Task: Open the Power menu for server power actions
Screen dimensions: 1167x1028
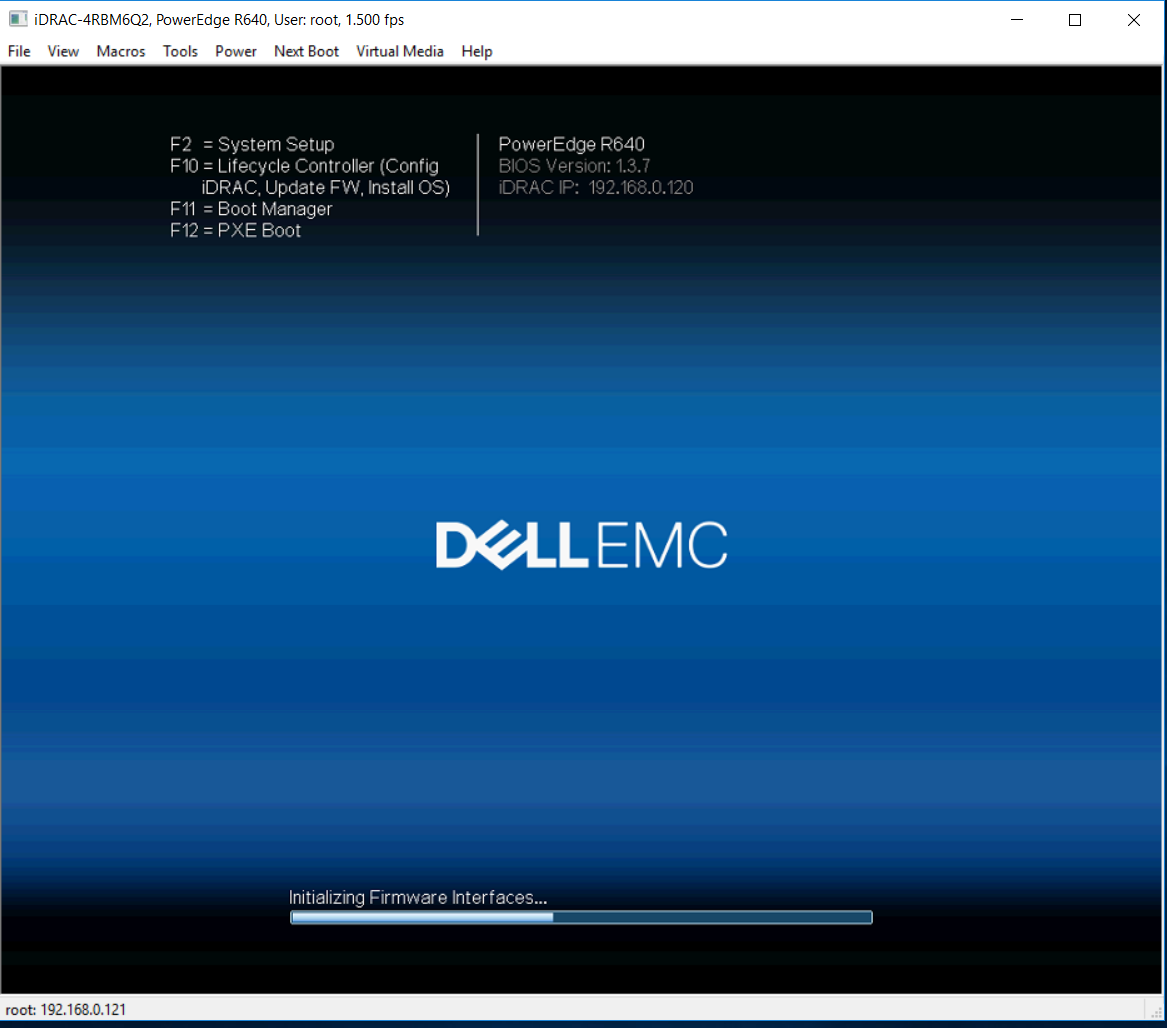Action: (x=236, y=51)
